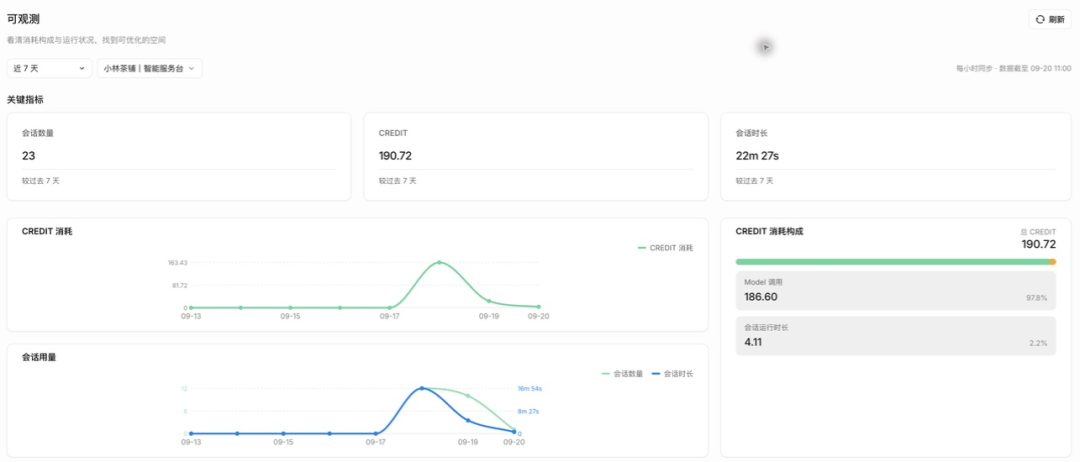Click the 81.72 y-axis label
Screen dimensions: 1080x462
click(178, 285)
